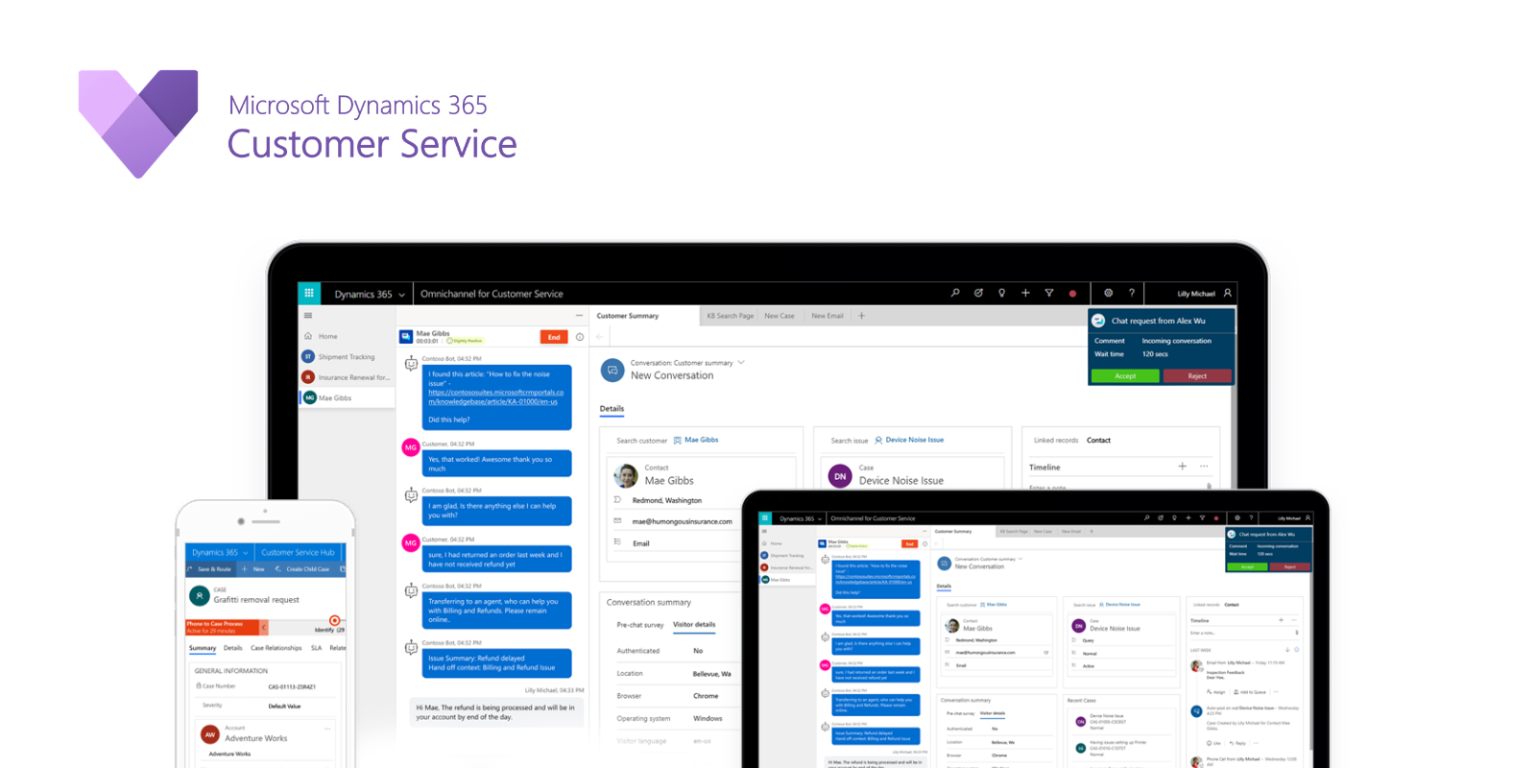Tap Save & Route on the phone

click(x=211, y=569)
